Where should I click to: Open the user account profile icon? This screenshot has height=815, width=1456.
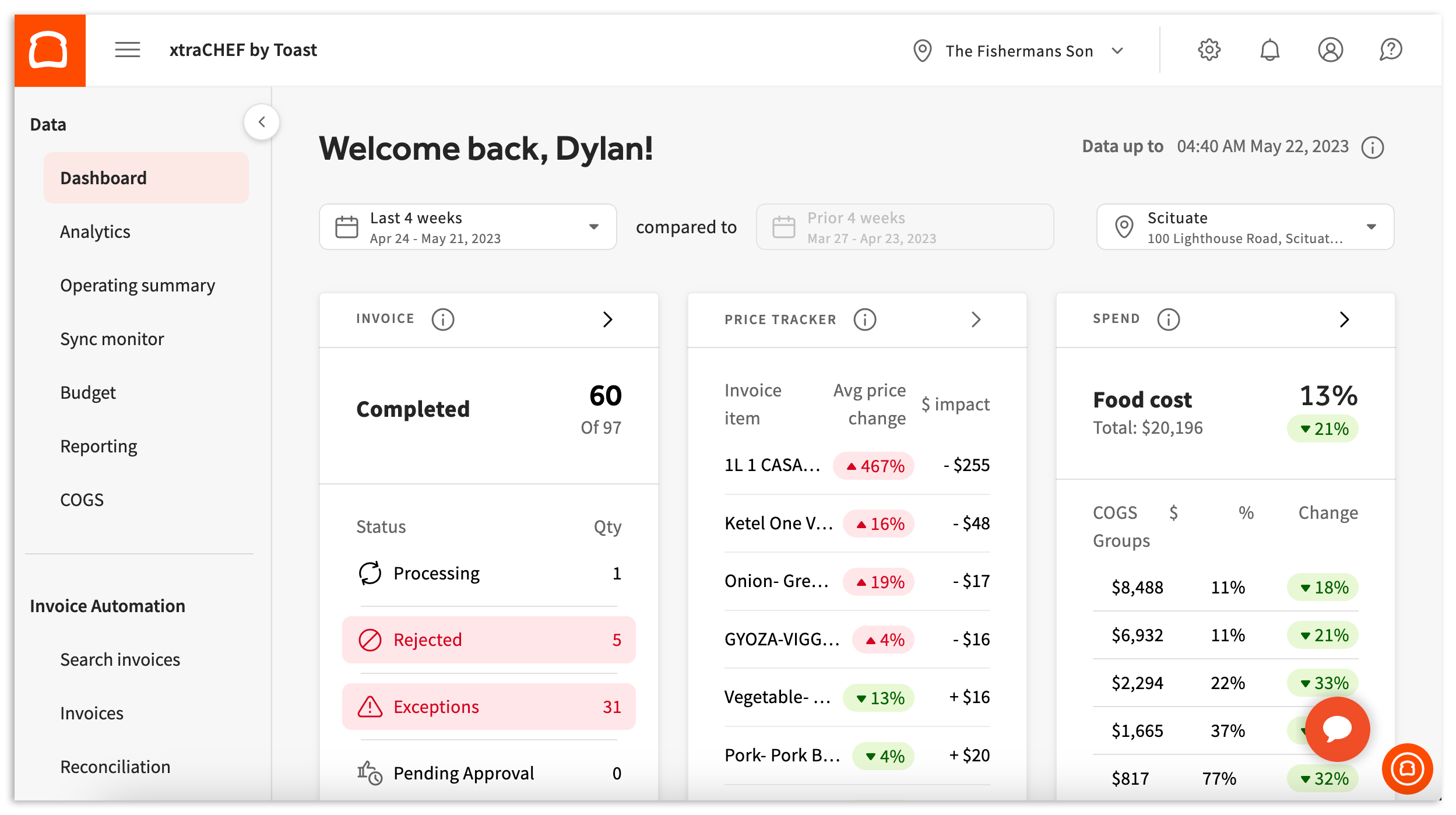[1331, 50]
